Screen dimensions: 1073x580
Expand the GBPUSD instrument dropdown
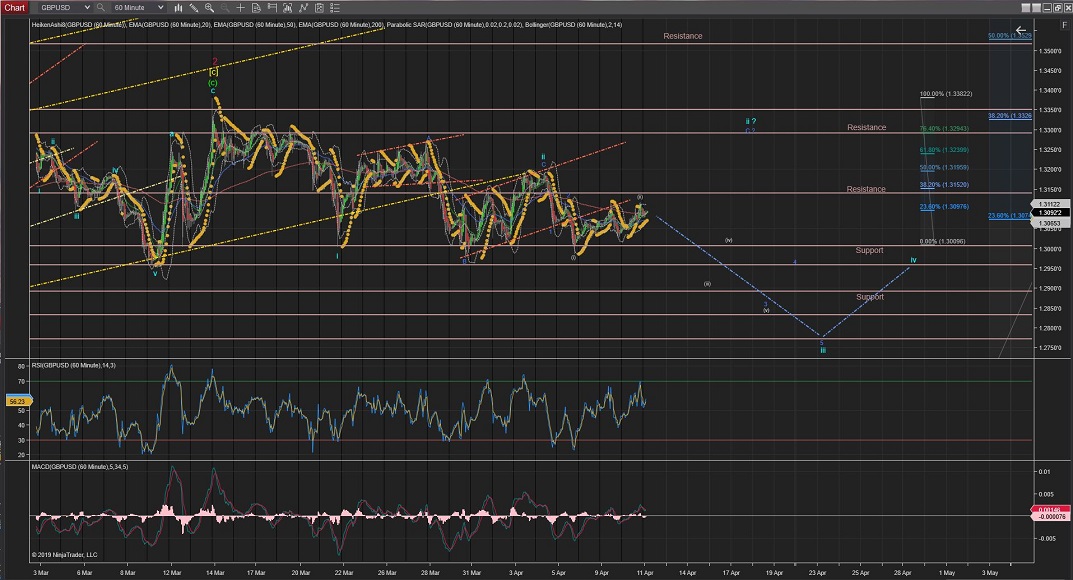(x=87, y=7)
